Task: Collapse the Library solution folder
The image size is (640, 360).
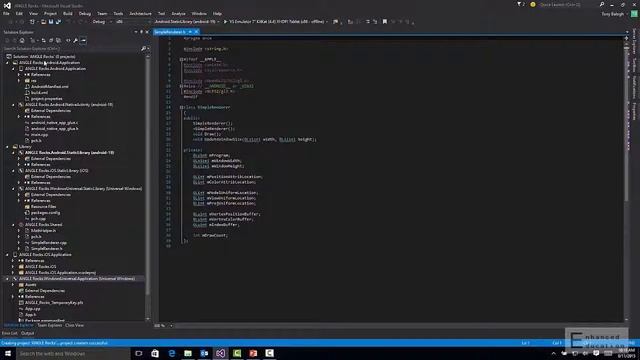Action: click(x=7, y=147)
